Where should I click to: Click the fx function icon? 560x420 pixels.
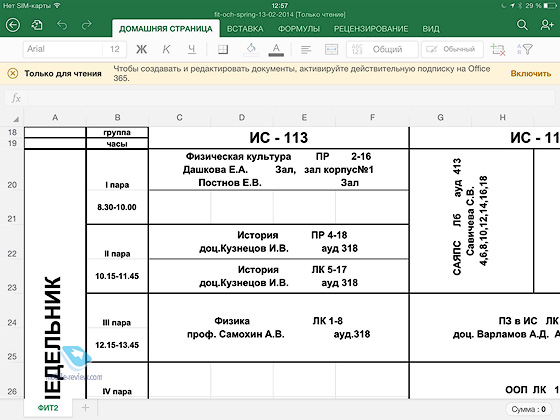(x=16, y=98)
